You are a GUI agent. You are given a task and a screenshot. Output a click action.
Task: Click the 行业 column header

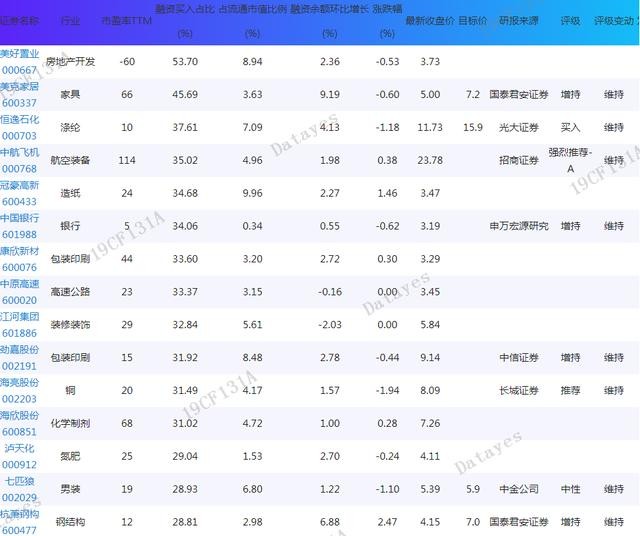[71, 20]
